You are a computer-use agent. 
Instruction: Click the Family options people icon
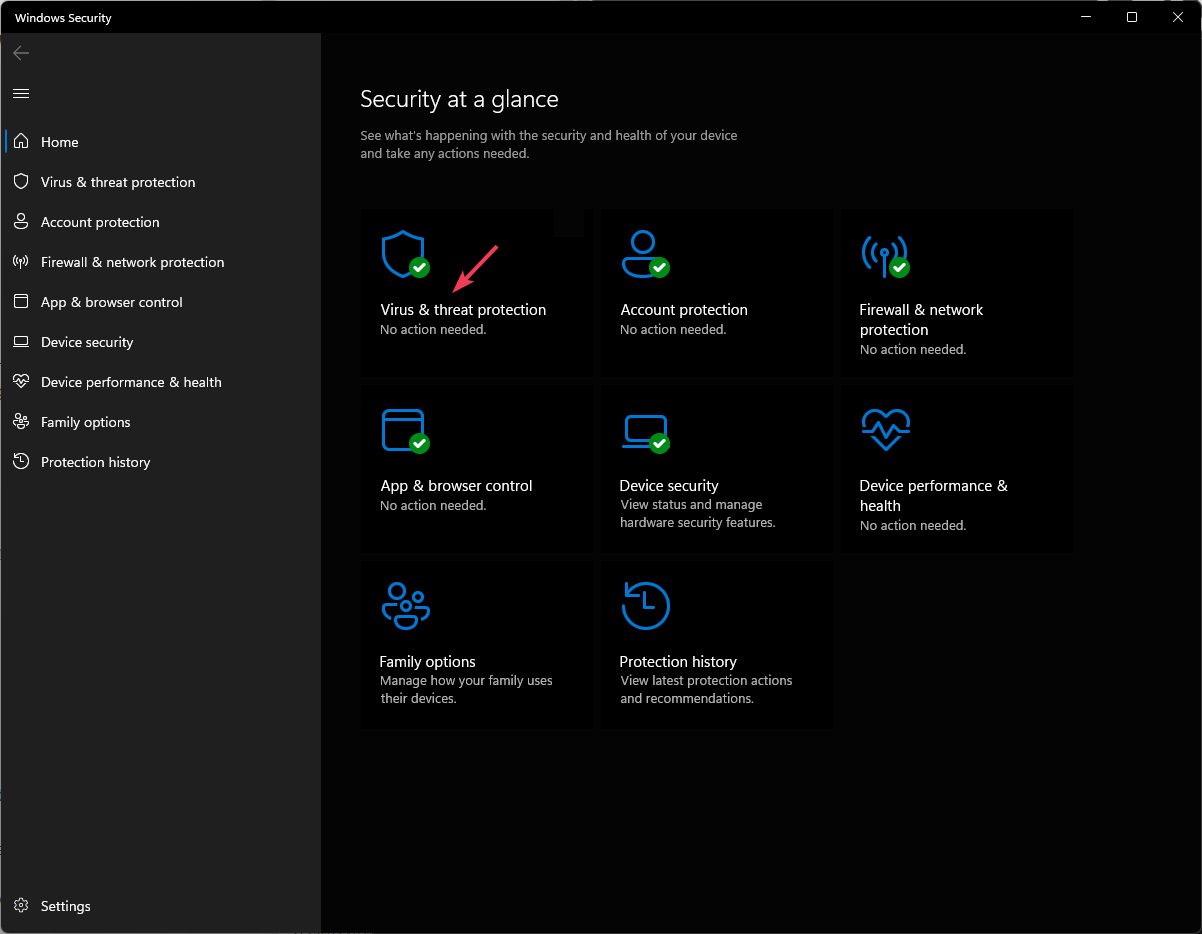[x=404, y=605]
